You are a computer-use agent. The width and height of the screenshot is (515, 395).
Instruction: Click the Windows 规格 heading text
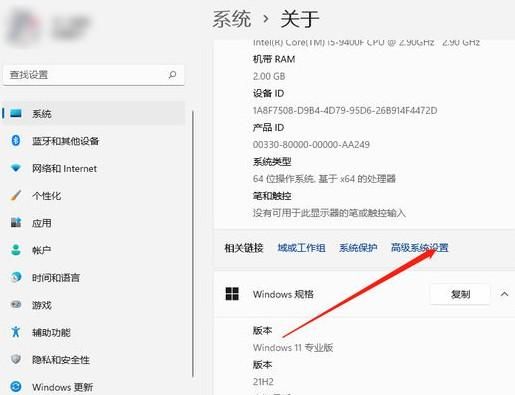(x=283, y=294)
